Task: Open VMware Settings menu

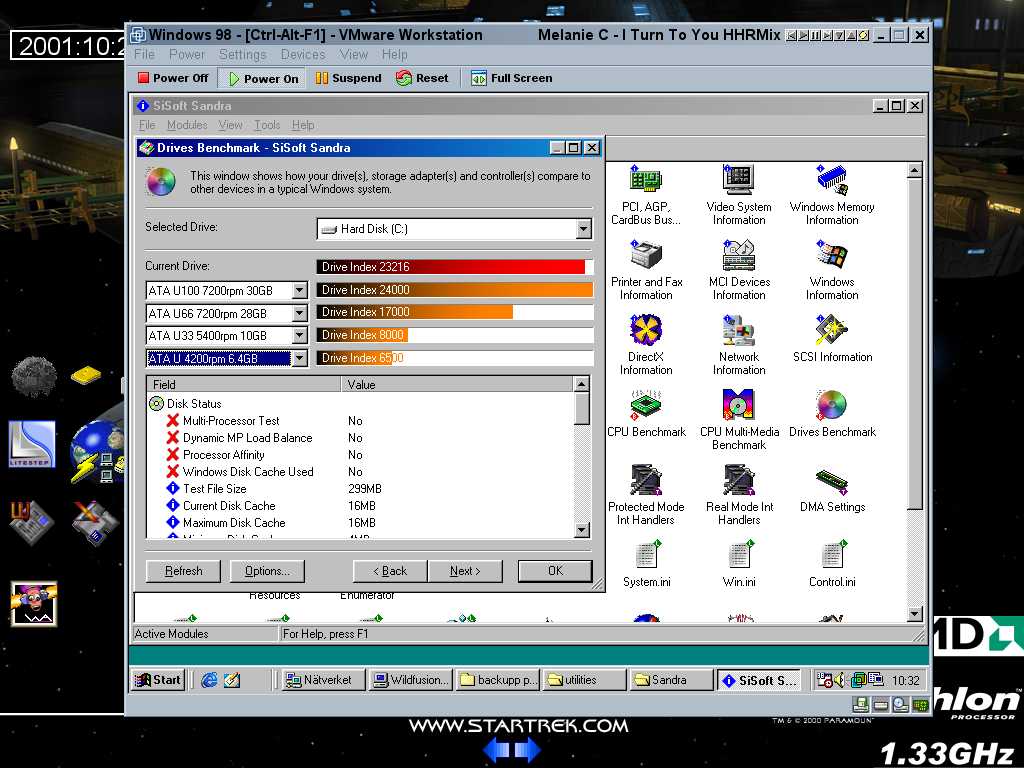Action: pyautogui.click(x=242, y=54)
